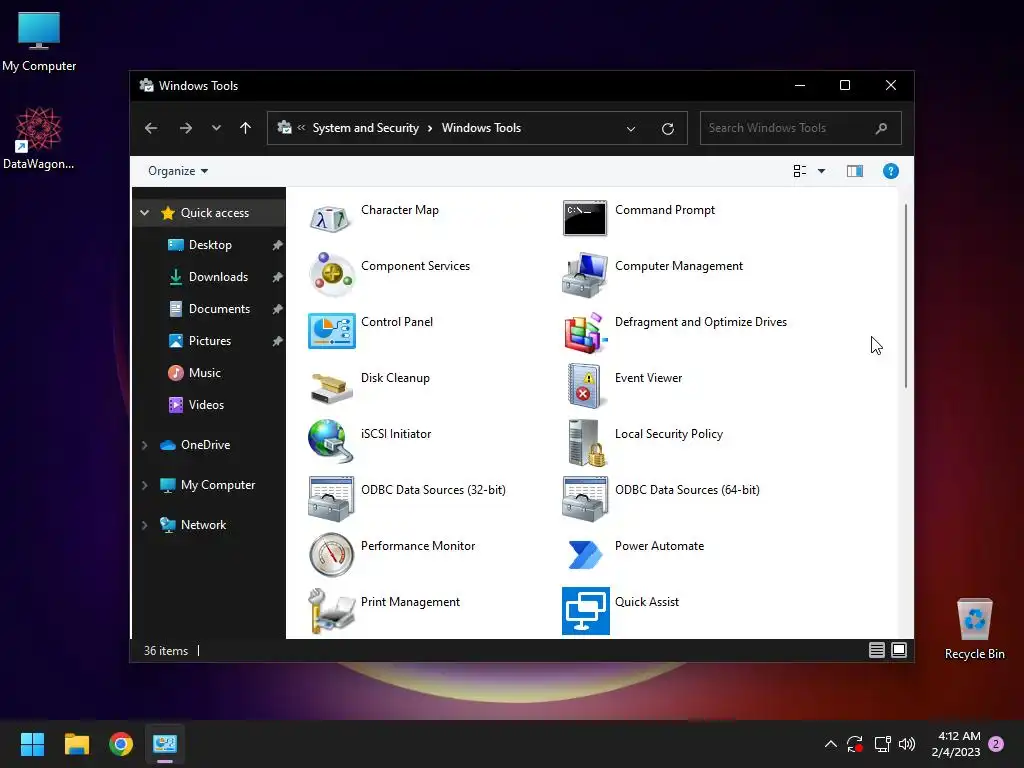This screenshot has height=768, width=1024.
Task: Open the Windows Start button
Action: [x=32, y=744]
